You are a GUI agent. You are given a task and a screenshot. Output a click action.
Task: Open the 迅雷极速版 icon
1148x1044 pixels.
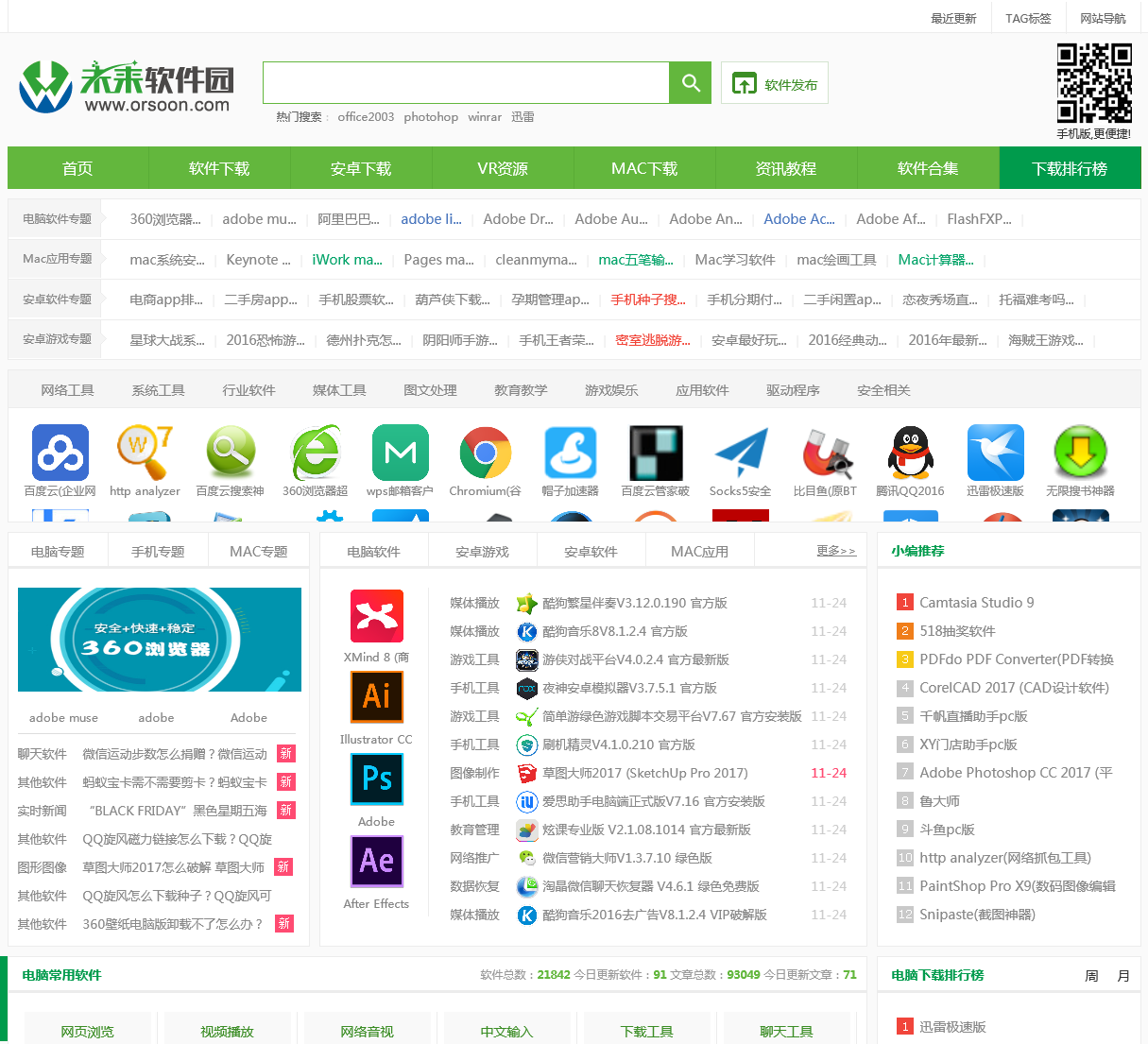click(996, 453)
